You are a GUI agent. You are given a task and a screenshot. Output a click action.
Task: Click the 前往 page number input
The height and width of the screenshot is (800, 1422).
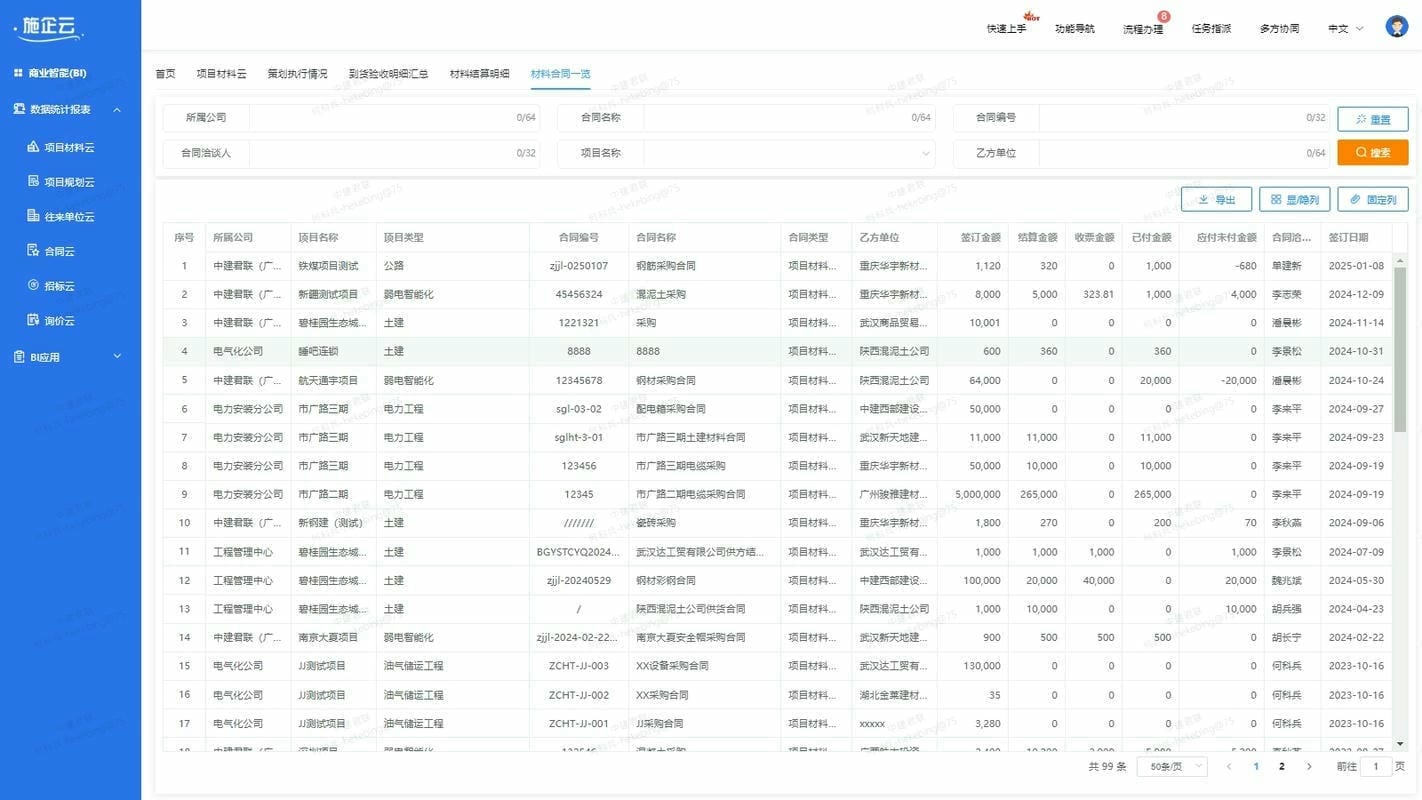coord(1376,767)
